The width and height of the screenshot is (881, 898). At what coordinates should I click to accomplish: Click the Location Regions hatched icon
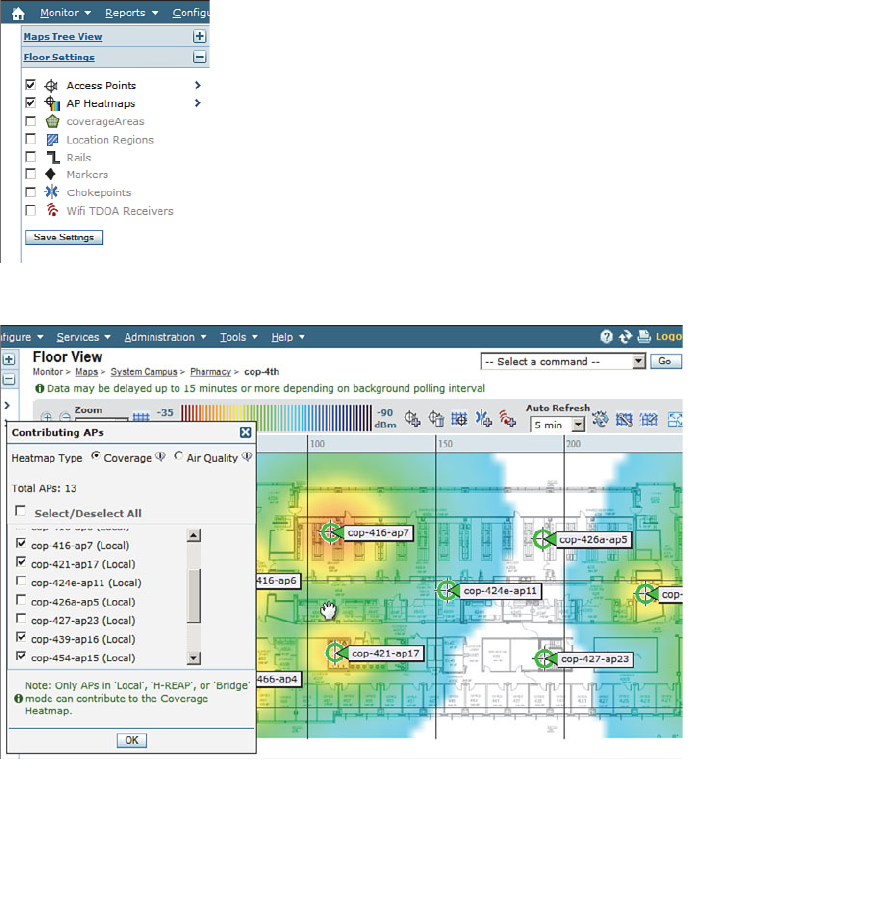pos(52,139)
